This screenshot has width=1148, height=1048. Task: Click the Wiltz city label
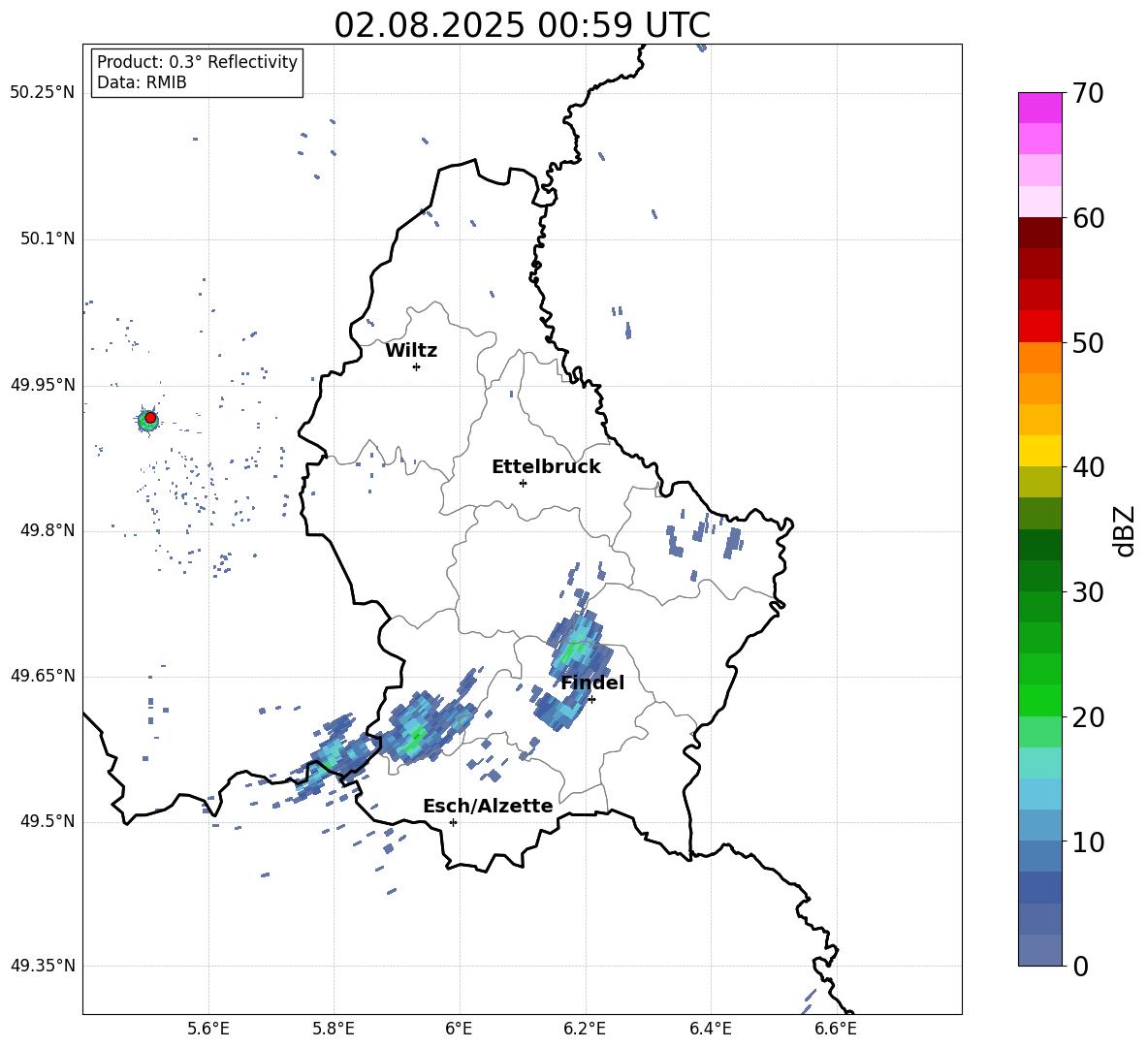(411, 351)
